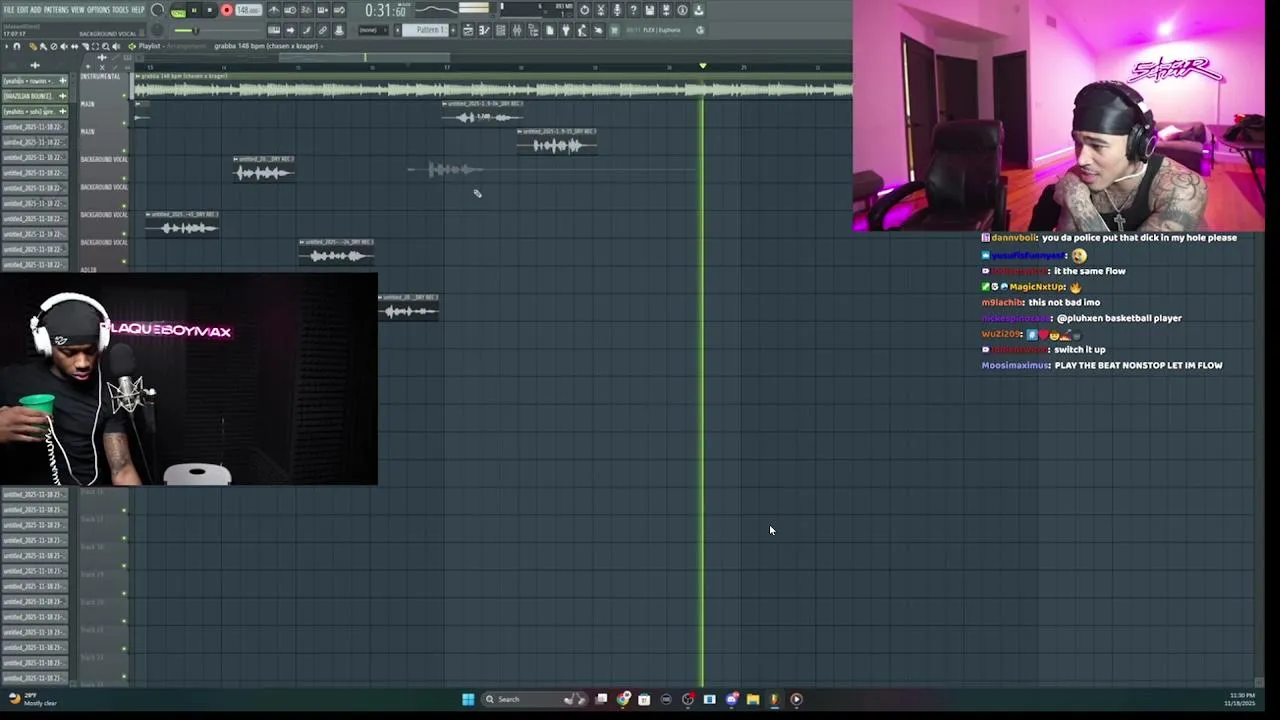
Task: Toggle song/pattern mode button
Action: pos(178,11)
